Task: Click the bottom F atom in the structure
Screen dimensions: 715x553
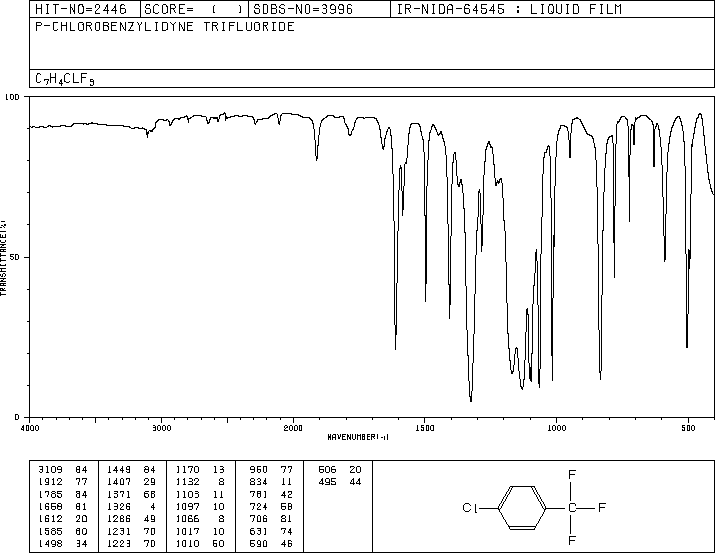Action: point(572,541)
